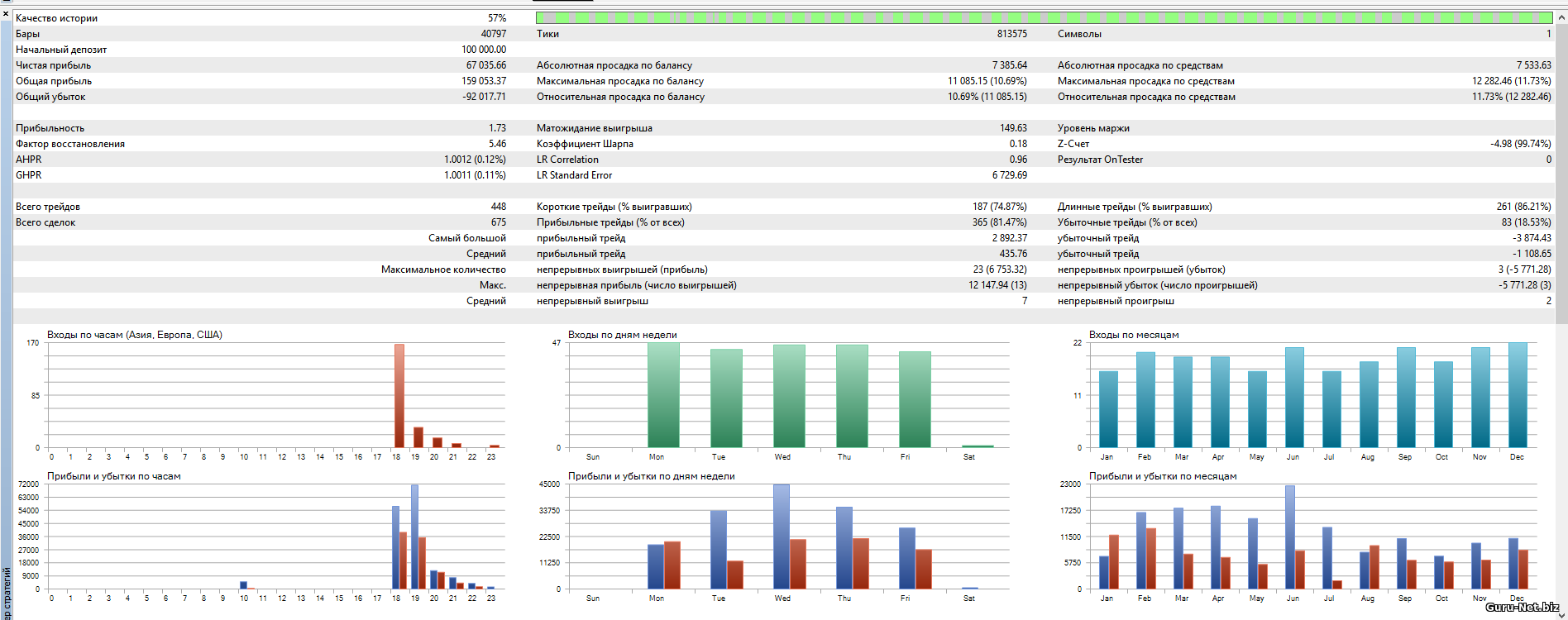
Task: Click the "Всего трейдов" label
Action: 48,207
